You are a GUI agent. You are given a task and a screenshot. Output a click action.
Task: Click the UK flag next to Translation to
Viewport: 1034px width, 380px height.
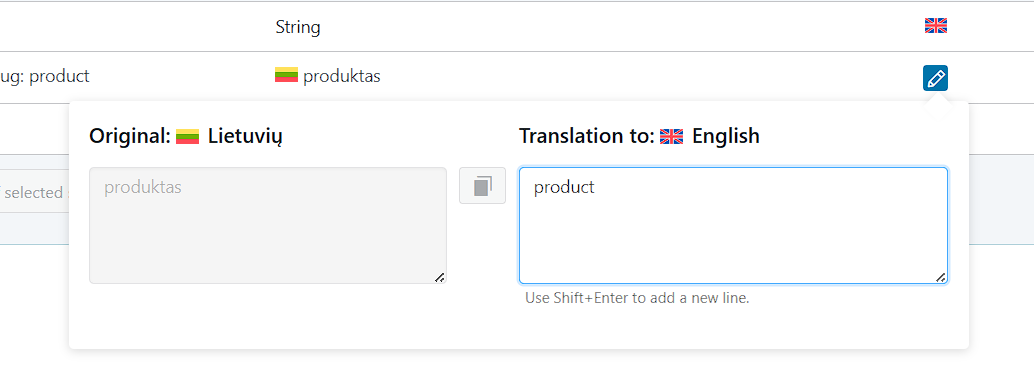[671, 137]
